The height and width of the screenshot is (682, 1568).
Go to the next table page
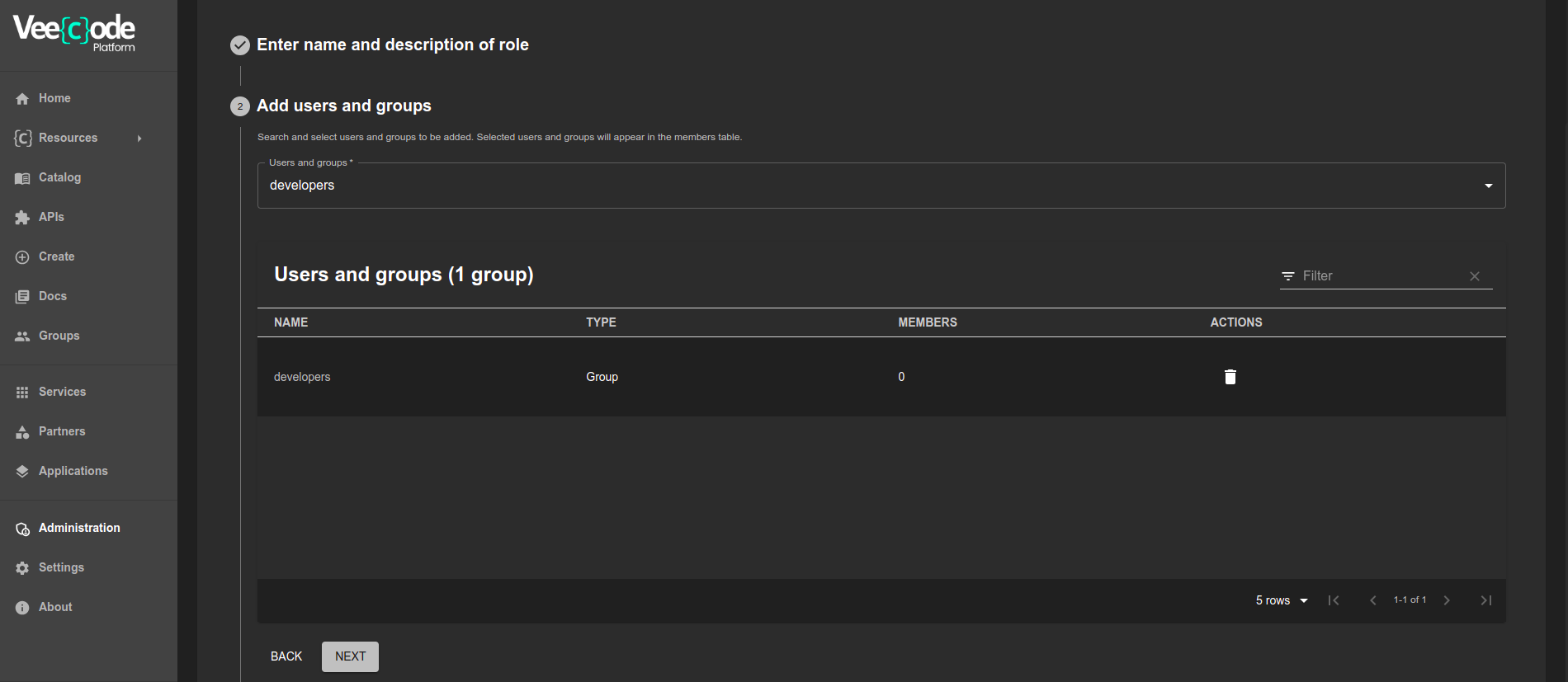(1447, 600)
